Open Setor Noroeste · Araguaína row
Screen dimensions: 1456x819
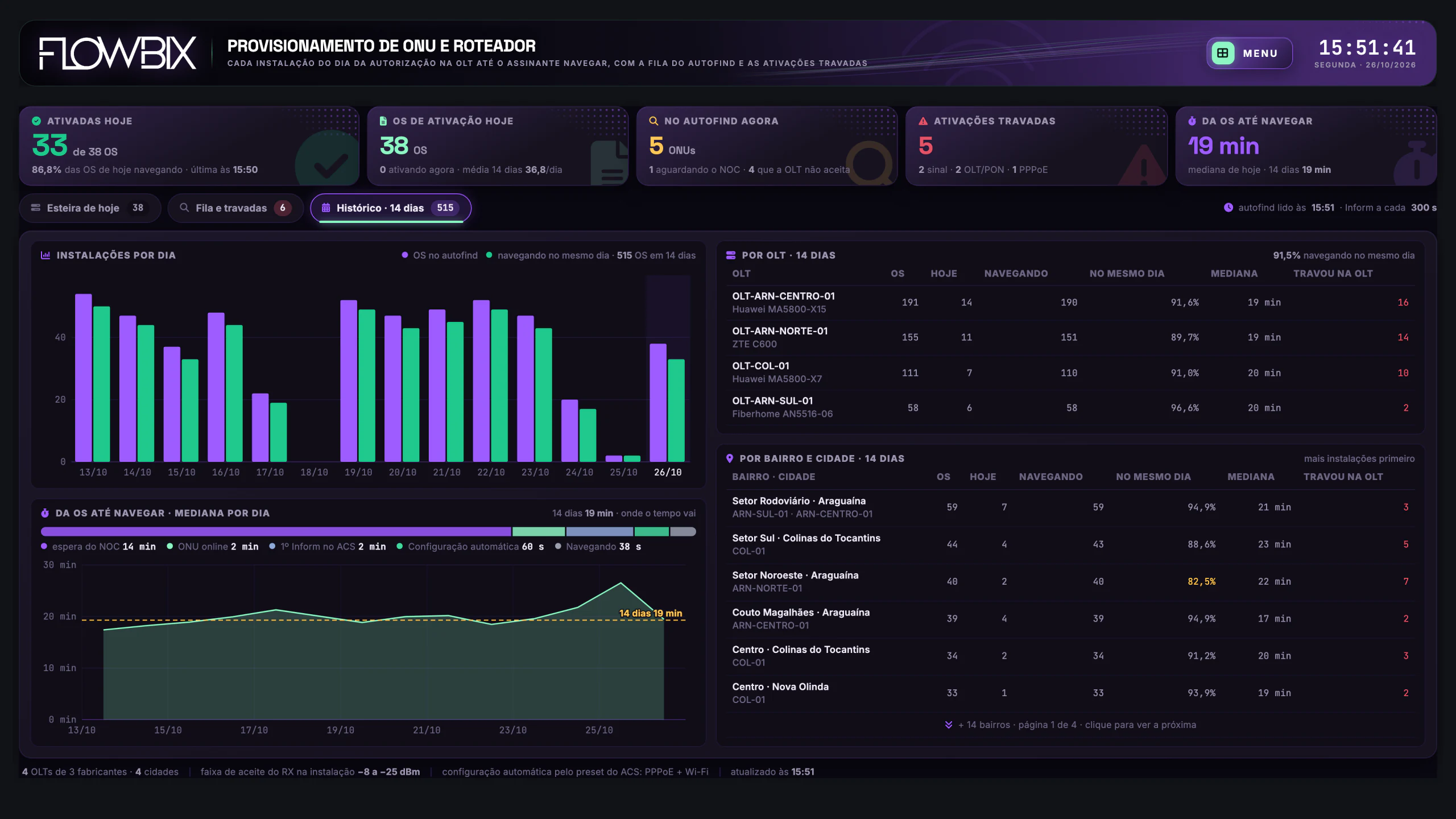pos(1070,582)
